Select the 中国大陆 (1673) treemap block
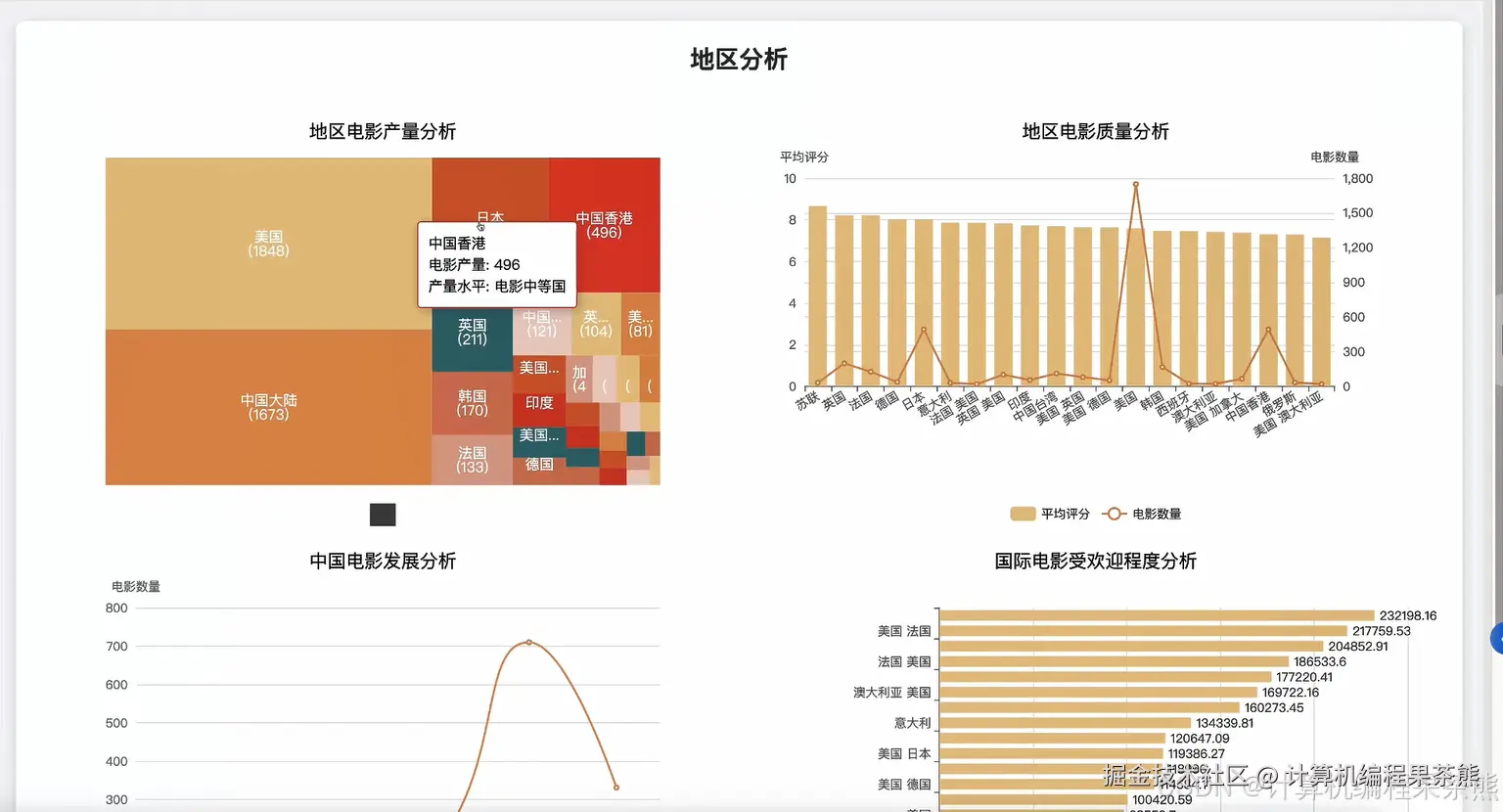The height and width of the screenshot is (812, 1503). pos(268,407)
